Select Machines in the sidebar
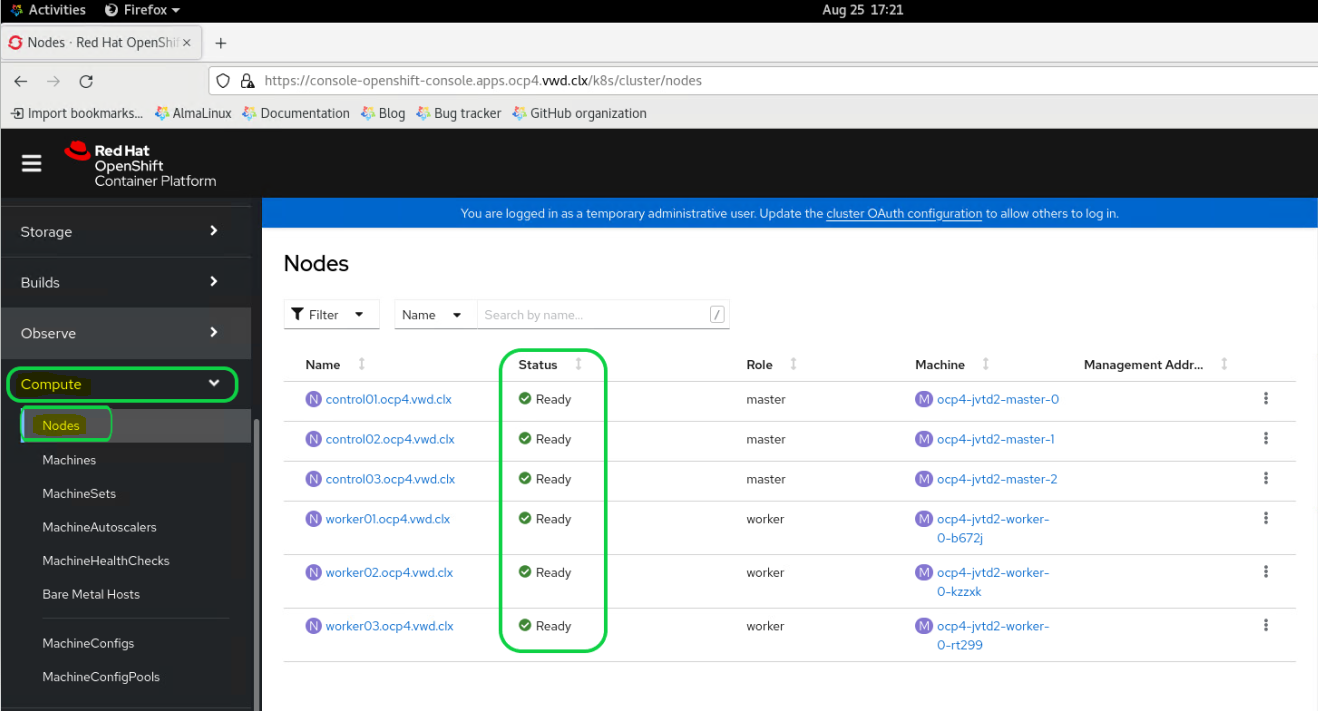 click(69, 460)
